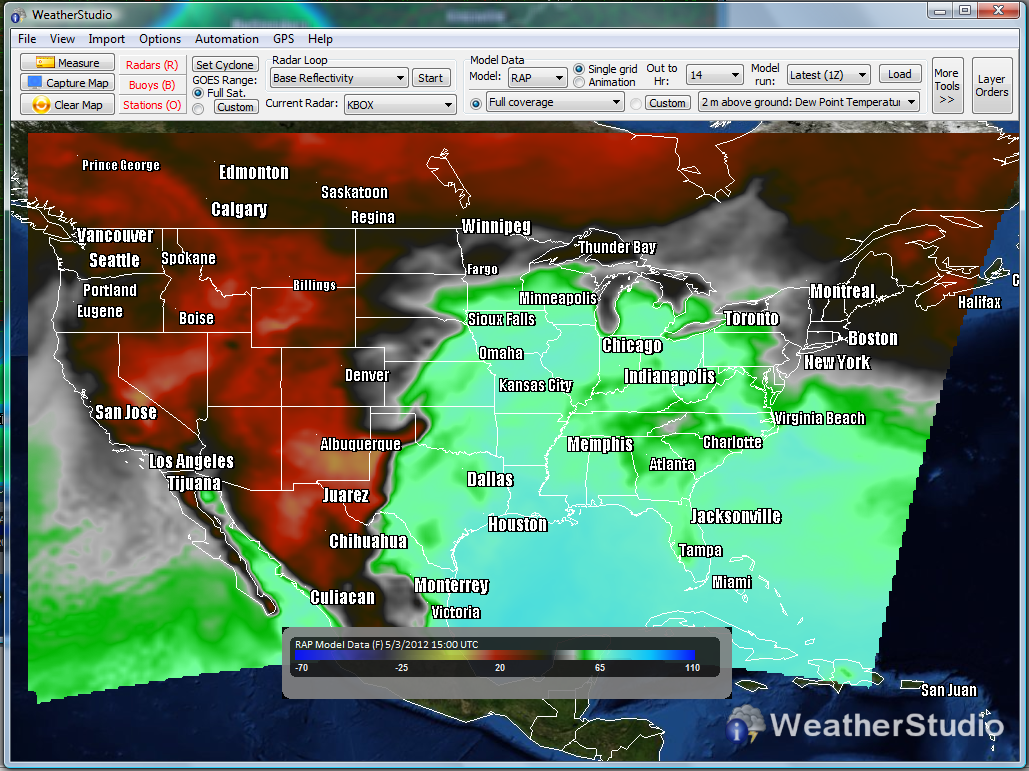Click the Miami city label on map
Image resolution: width=1029 pixels, height=771 pixels.
pos(732,582)
